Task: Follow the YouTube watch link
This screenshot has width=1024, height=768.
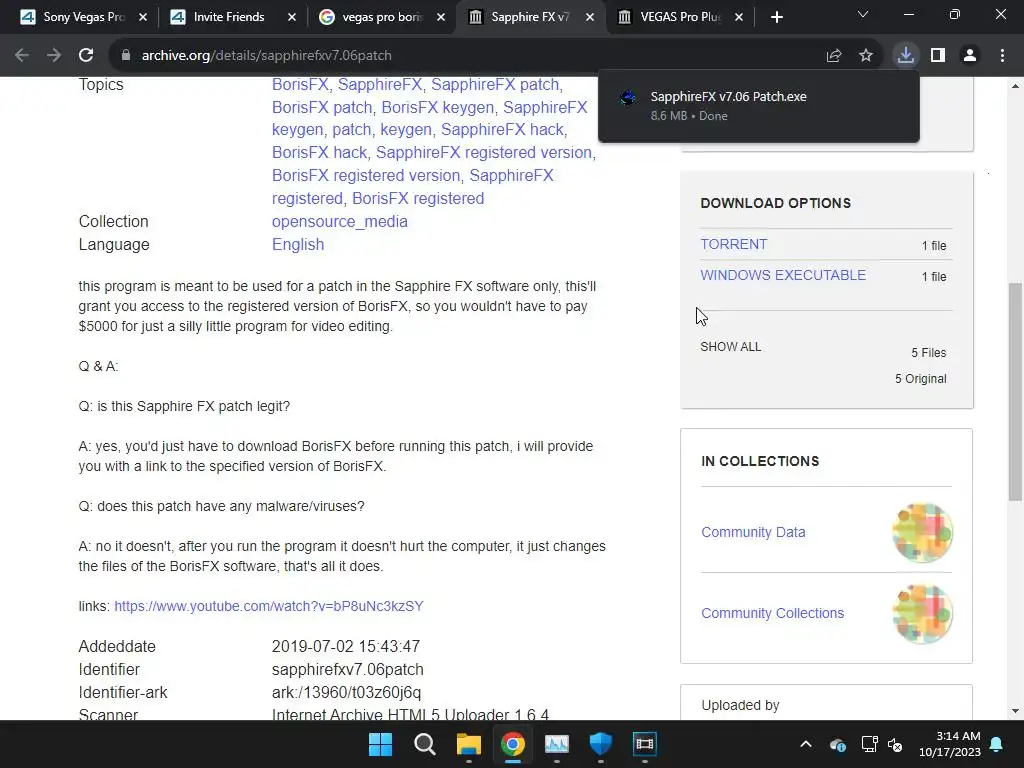Action: tap(268, 606)
